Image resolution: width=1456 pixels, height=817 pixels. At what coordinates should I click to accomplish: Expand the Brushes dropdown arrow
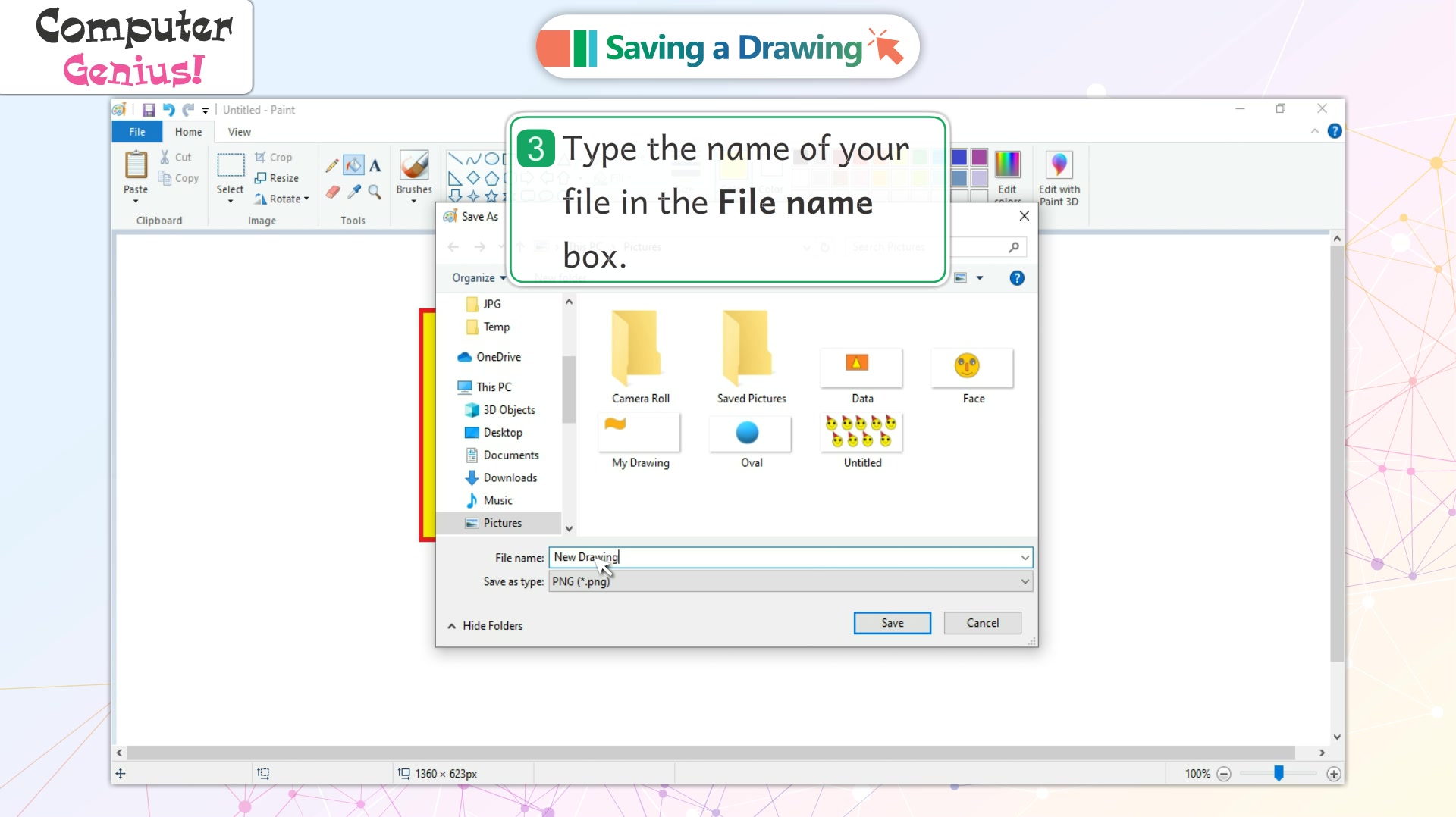point(414,202)
